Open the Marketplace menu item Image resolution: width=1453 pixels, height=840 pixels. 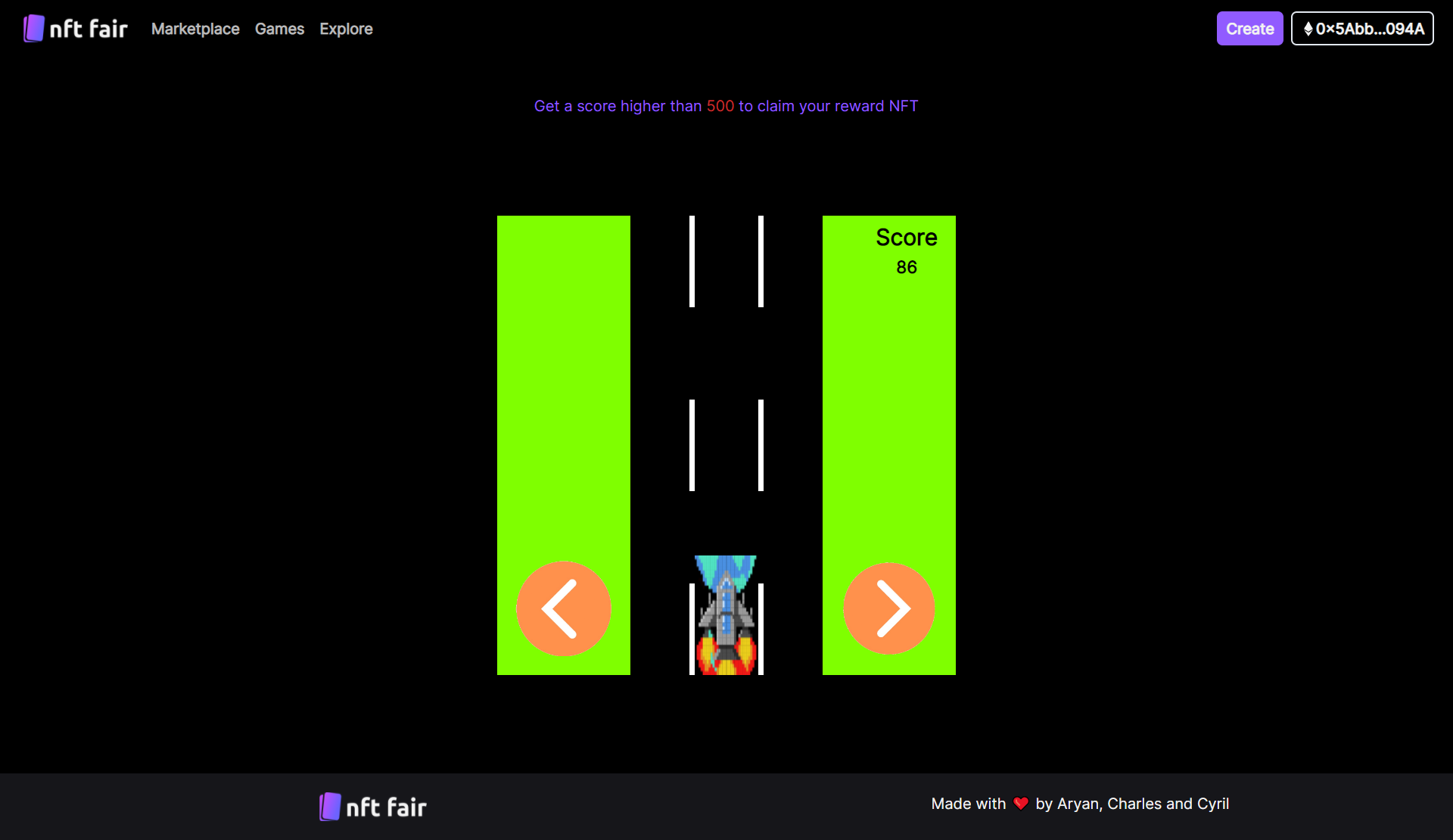click(195, 29)
